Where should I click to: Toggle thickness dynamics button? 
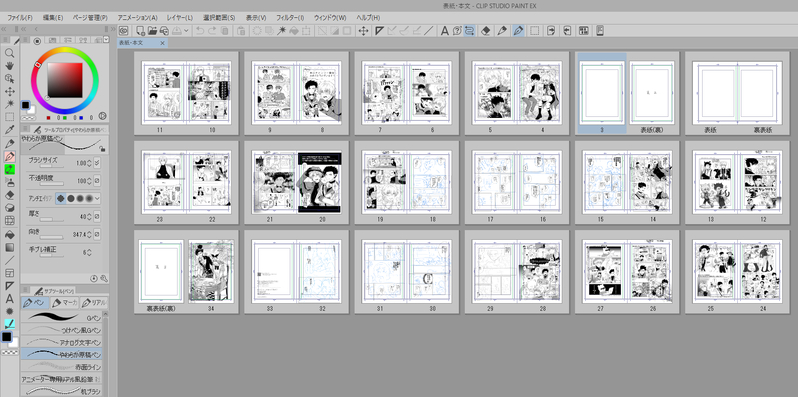tap(97, 217)
